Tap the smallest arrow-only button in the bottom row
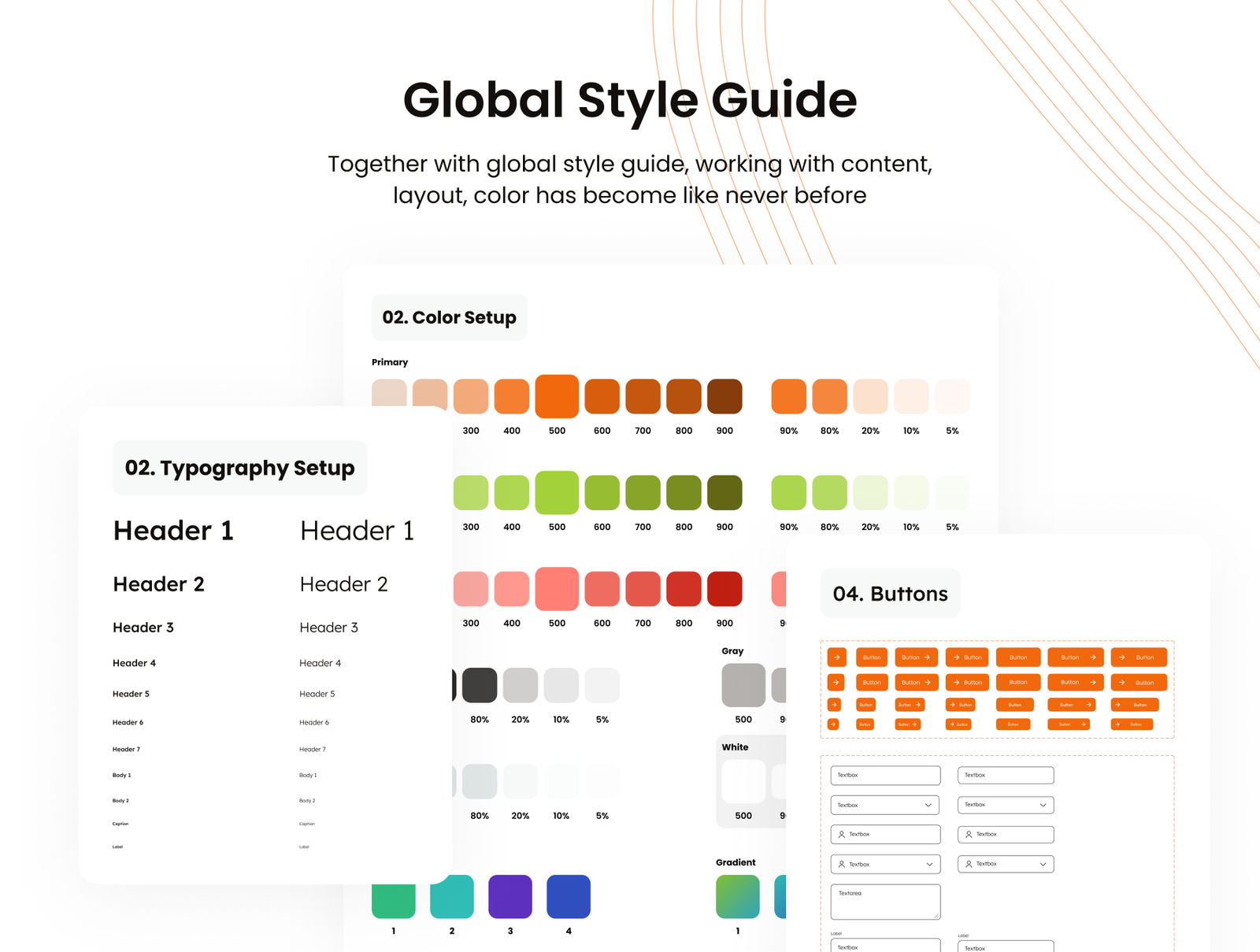This screenshot has width=1260, height=952. [833, 724]
